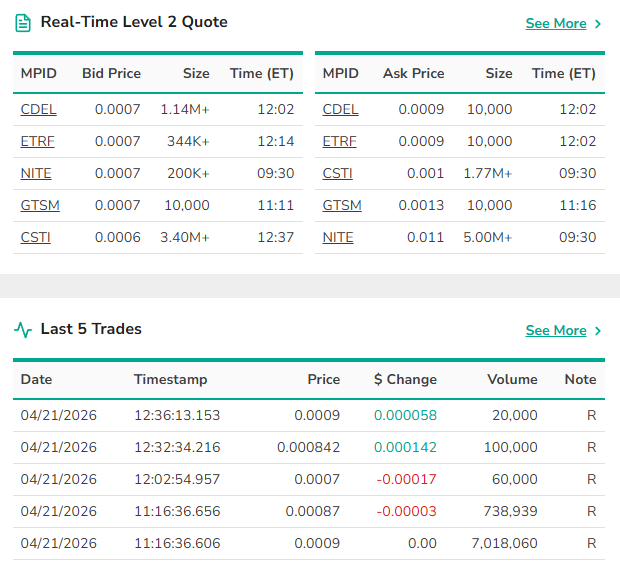Click the Last 5 Trades heading
620x570 pixels.
pos(91,329)
